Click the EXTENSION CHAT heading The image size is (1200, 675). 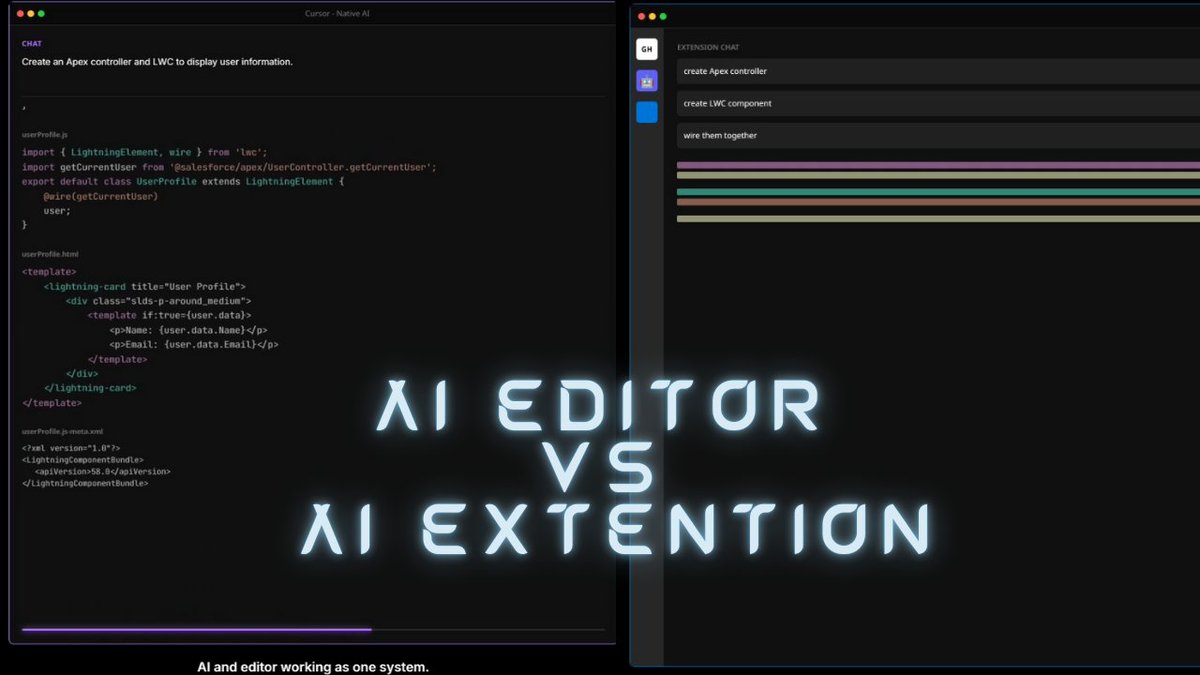point(708,47)
